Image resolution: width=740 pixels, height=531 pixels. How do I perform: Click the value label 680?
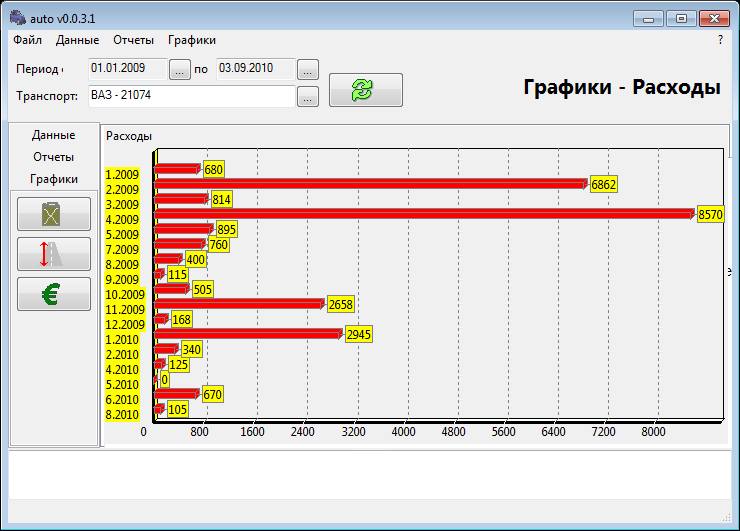click(213, 169)
